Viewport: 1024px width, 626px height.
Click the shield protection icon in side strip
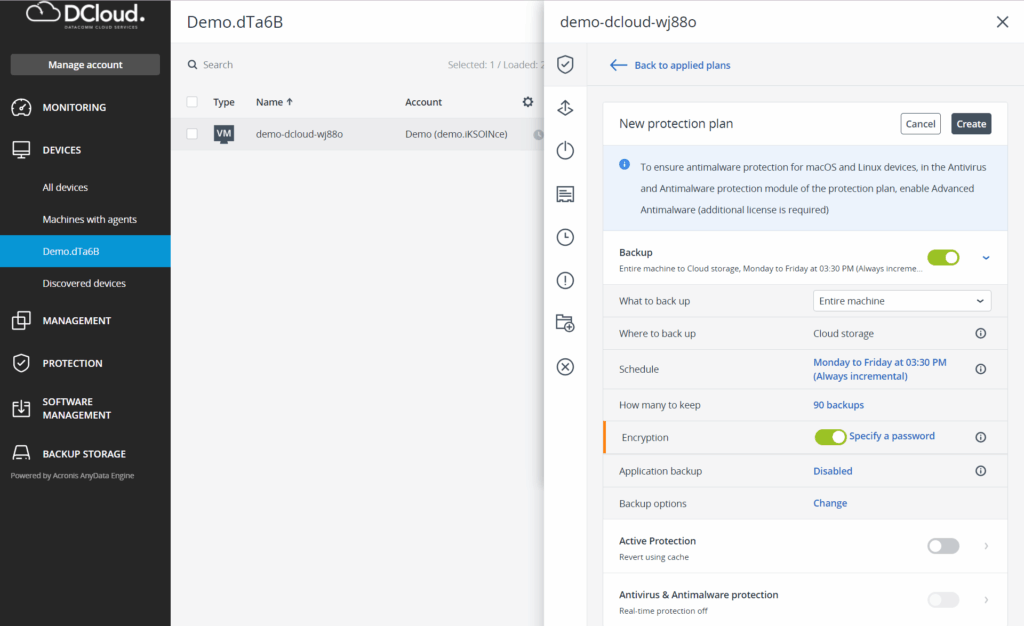[x=565, y=65]
